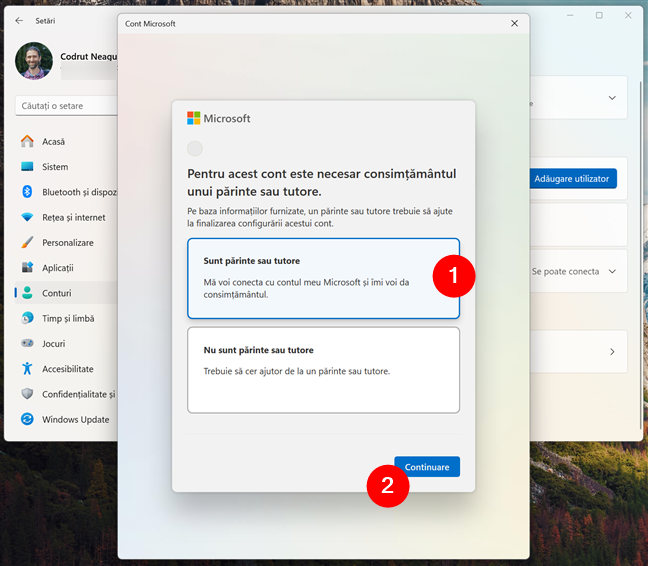Click the Aplicații icon in sidebar
648x566 pixels.
[27, 268]
